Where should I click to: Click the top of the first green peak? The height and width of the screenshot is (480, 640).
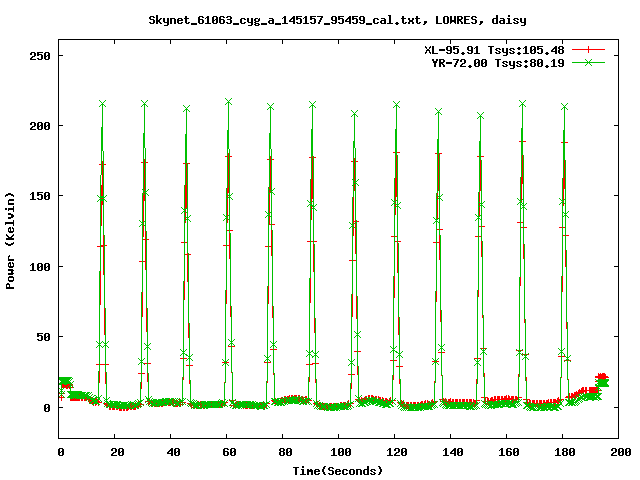(x=102, y=104)
